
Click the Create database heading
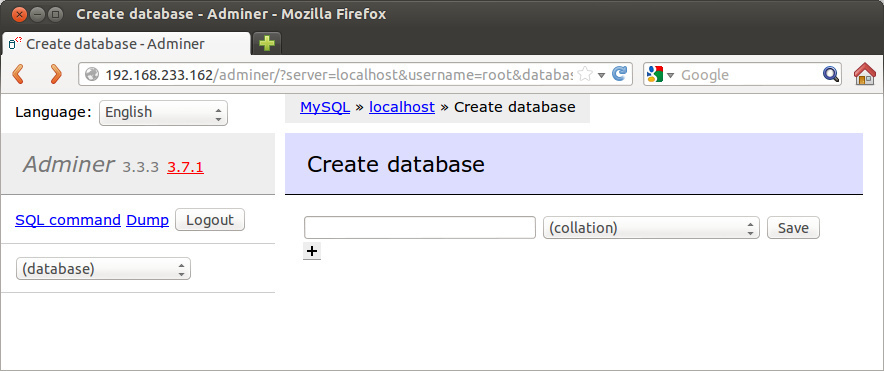(395, 164)
